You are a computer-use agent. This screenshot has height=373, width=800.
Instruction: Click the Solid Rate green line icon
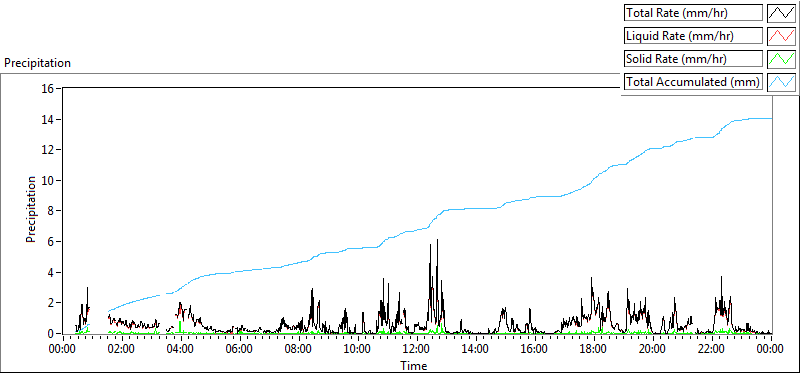click(781, 59)
